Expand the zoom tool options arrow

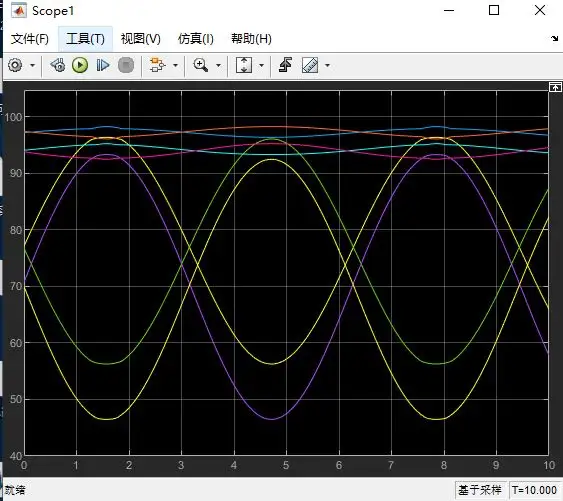pyautogui.click(x=218, y=65)
